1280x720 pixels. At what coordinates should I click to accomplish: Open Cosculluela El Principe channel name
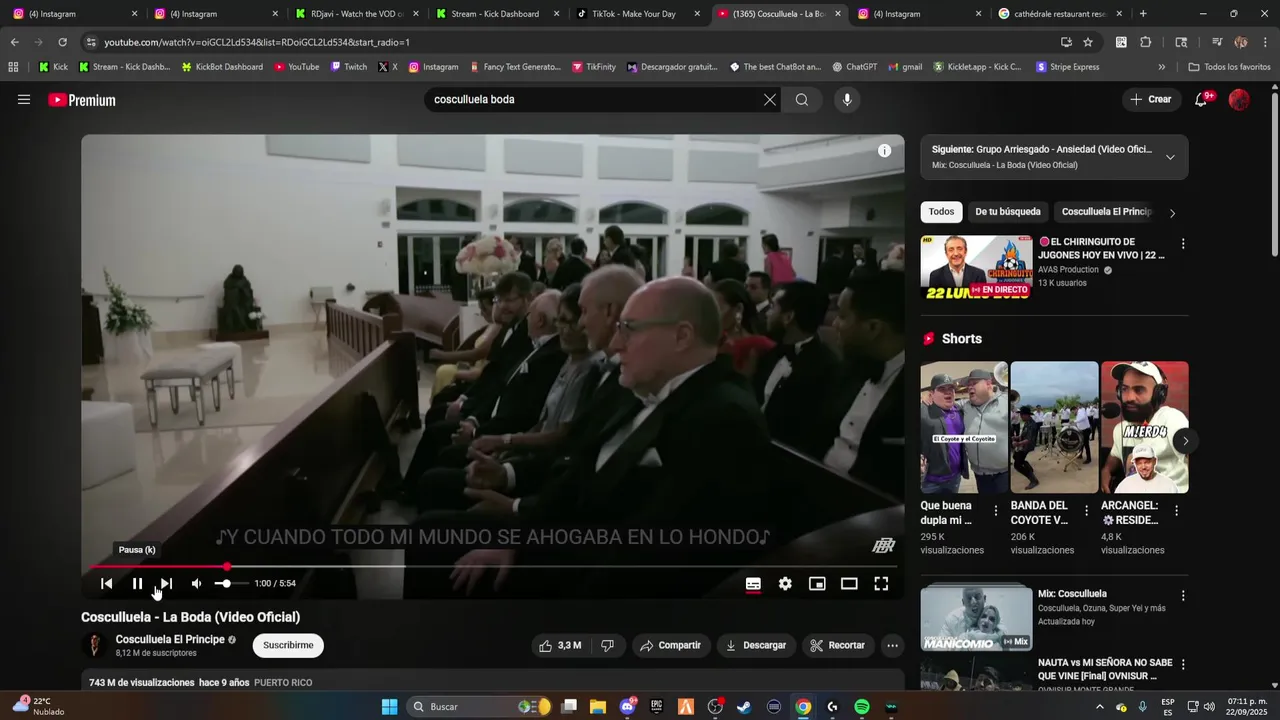170,640
